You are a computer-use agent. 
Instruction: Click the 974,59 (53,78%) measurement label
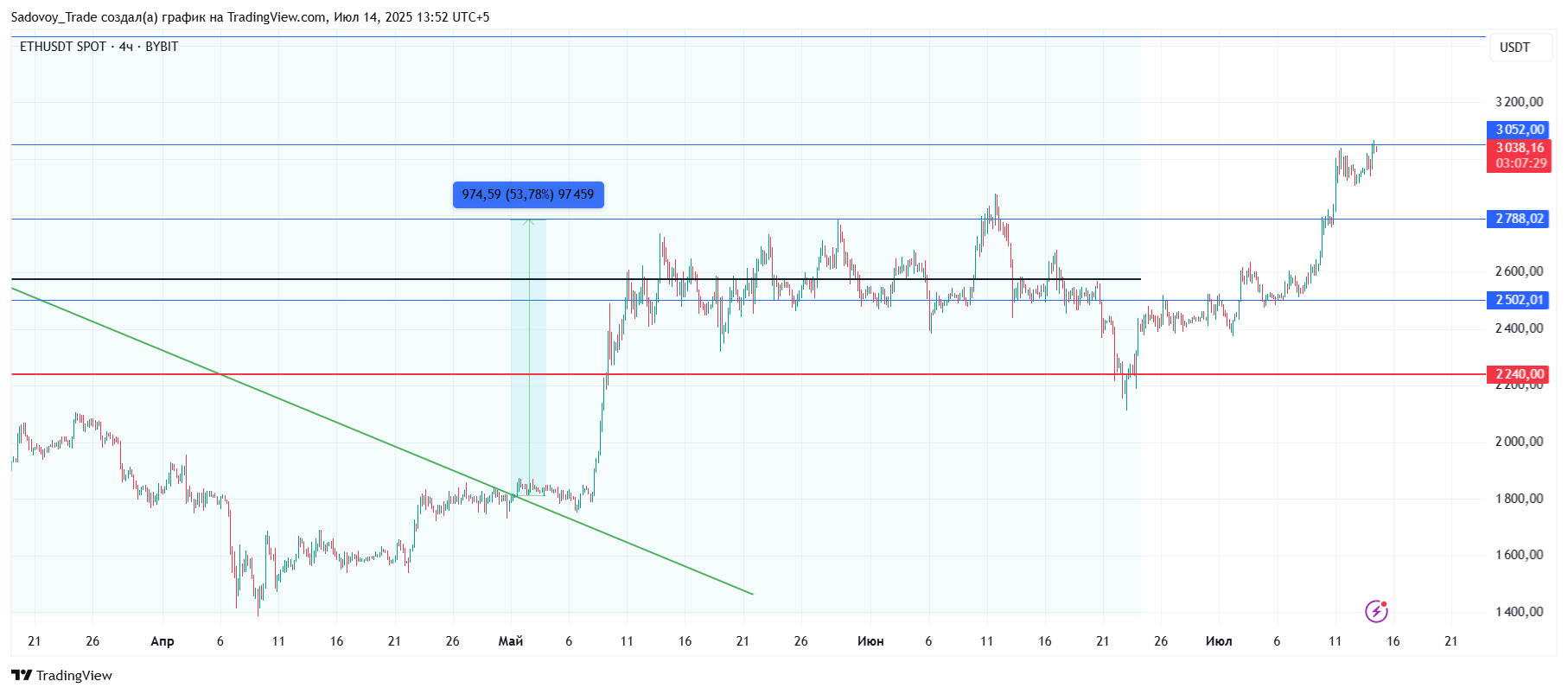click(x=528, y=194)
